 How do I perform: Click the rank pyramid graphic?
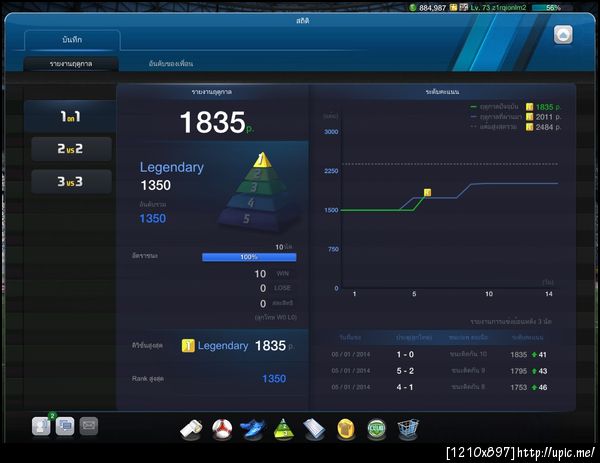259,192
